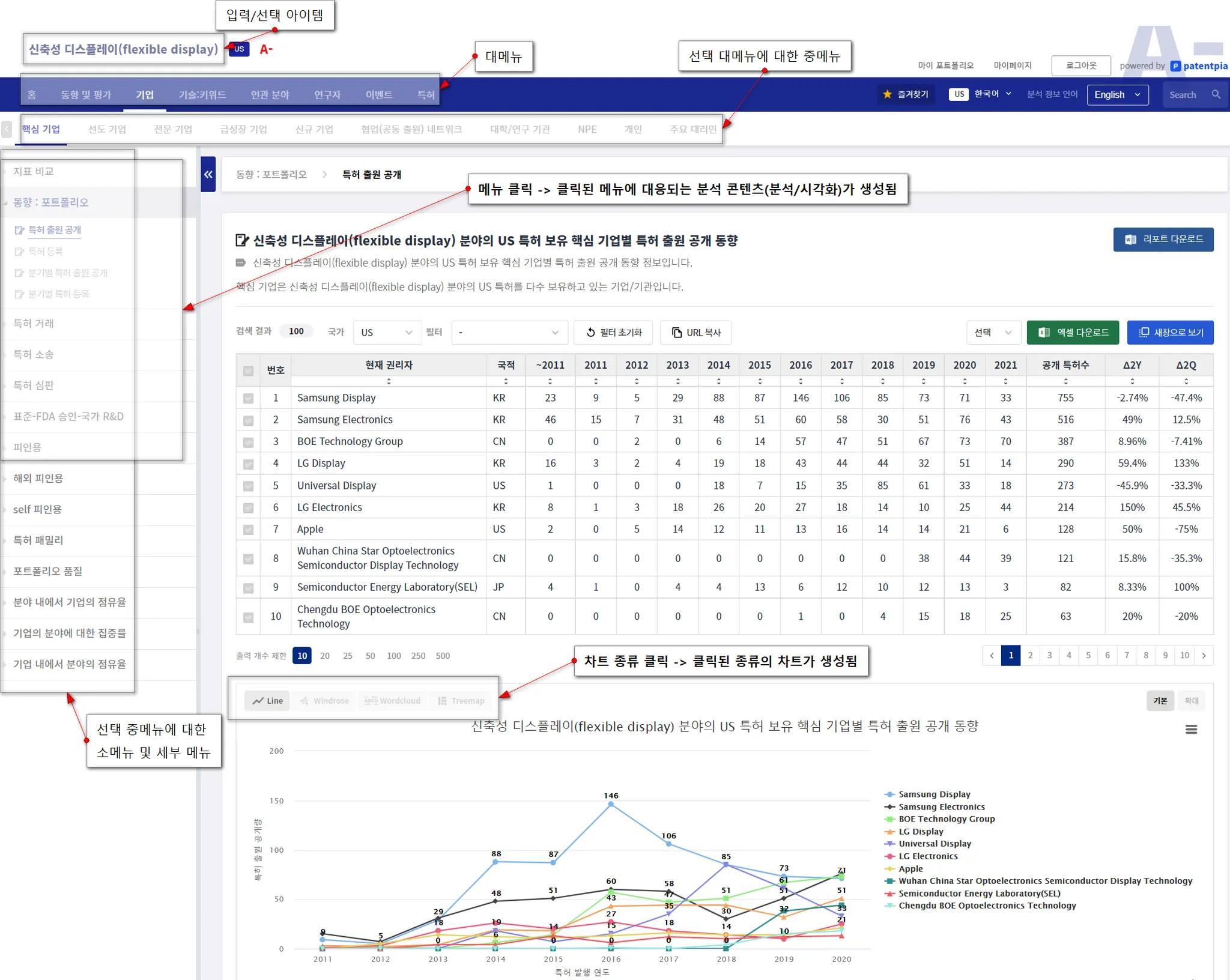Toggle Samsung Display legend color marker

click(889, 794)
